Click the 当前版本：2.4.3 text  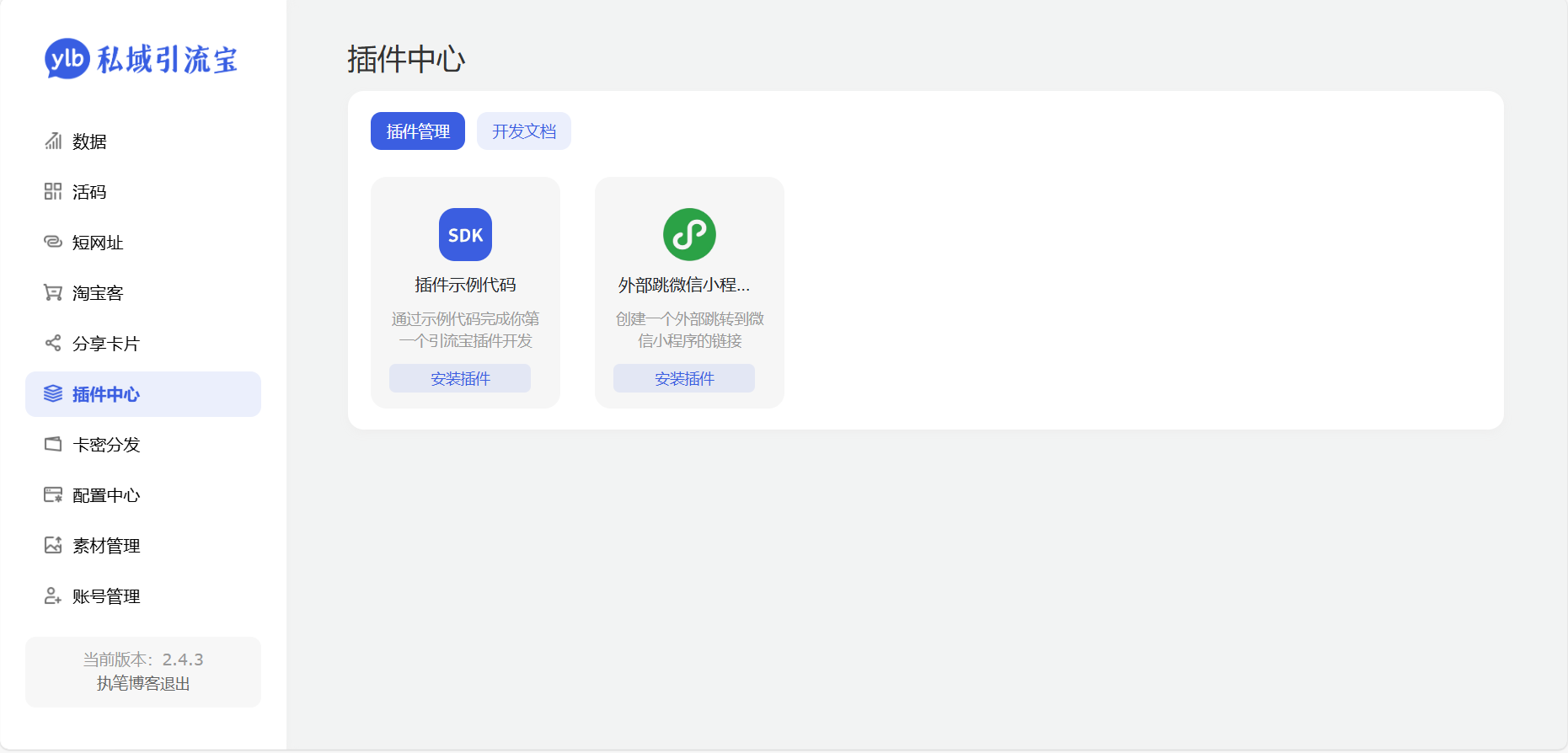[x=143, y=660]
